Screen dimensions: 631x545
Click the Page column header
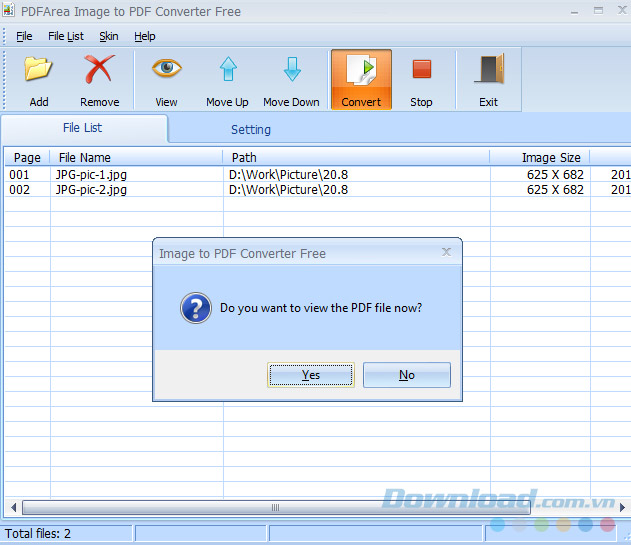[27, 157]
